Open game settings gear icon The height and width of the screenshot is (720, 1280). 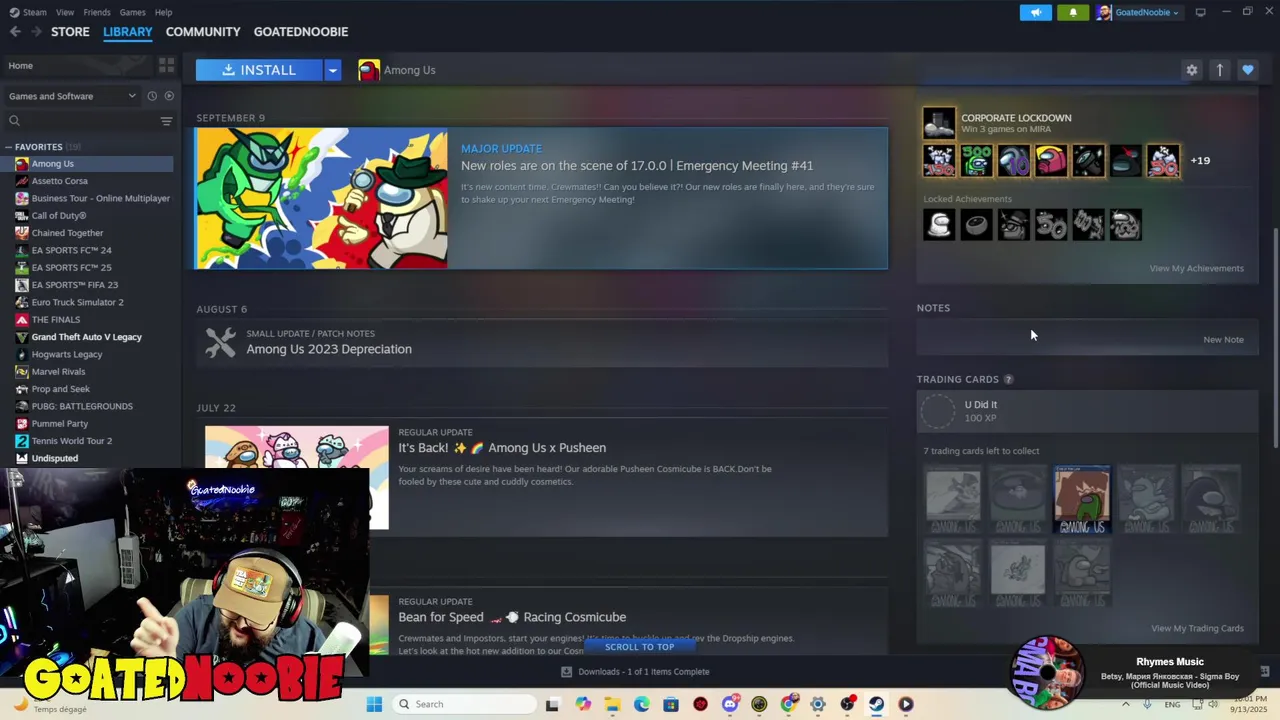pos(1191,70)
